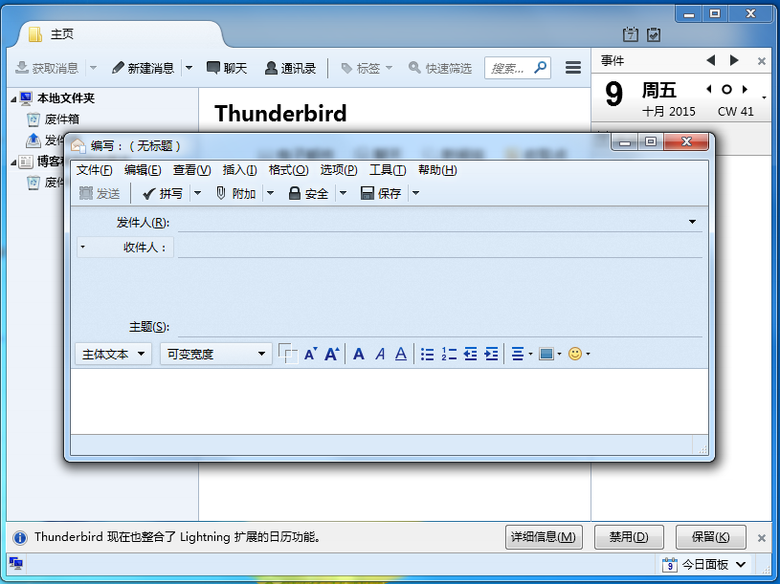Screen dimensions: 780x584
Task: Open the 格式 menu in compose window
Action: coord(288,170)
